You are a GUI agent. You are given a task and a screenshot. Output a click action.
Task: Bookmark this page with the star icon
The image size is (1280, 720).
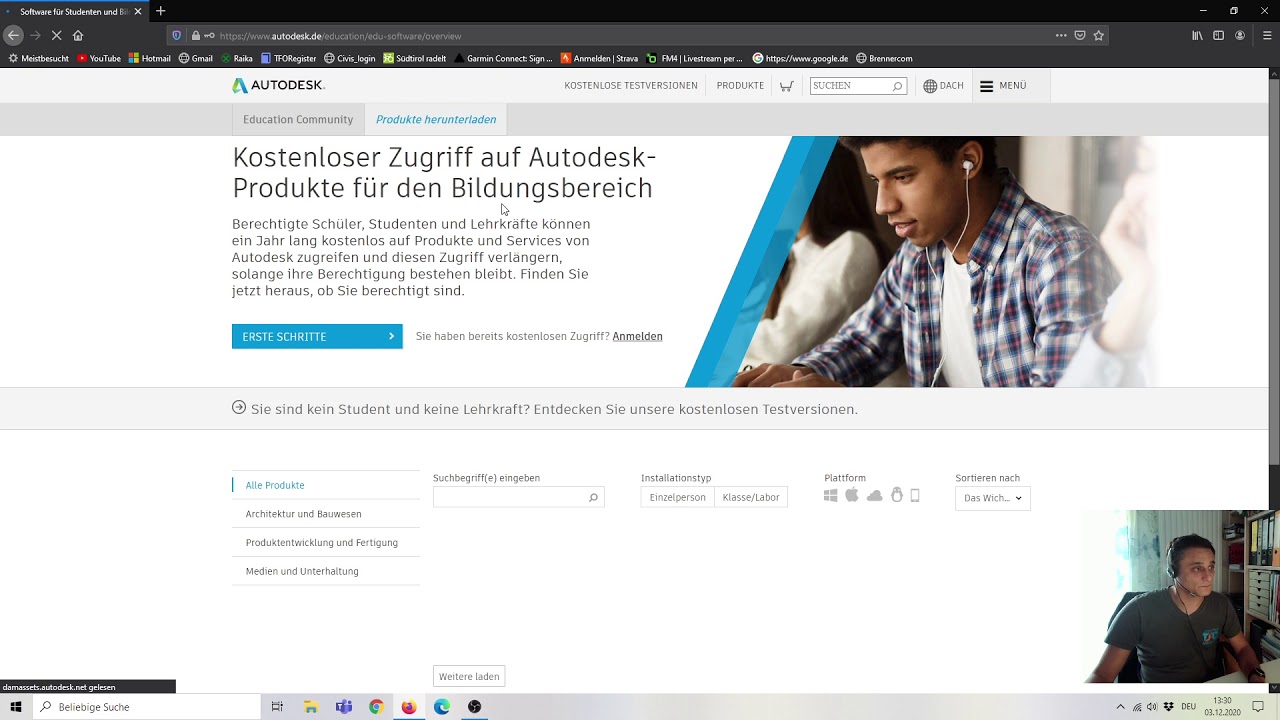(x=1098, y=35)
